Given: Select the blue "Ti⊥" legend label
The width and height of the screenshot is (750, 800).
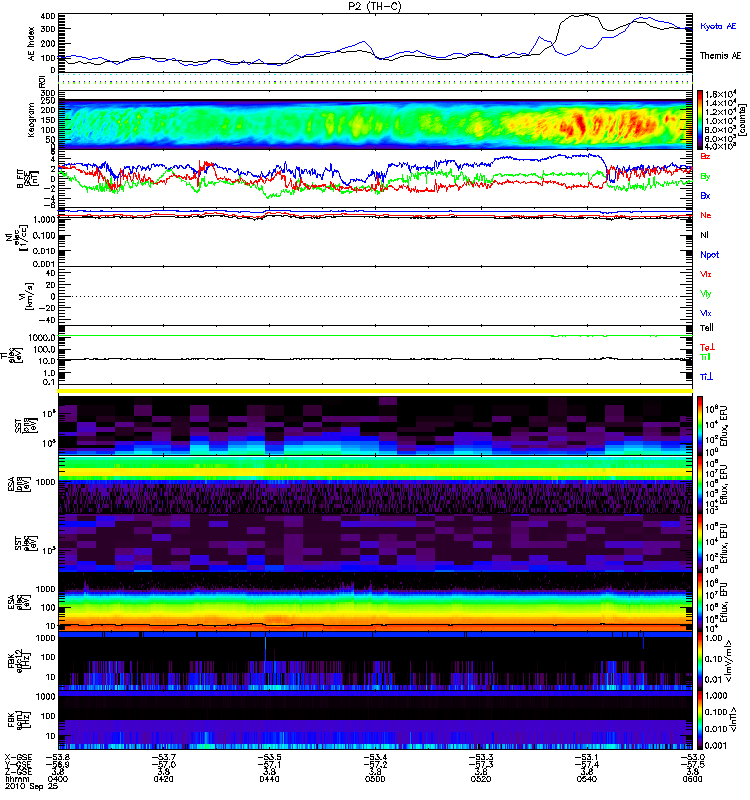Looking at the screenshot, I should (x=706, y=377).
